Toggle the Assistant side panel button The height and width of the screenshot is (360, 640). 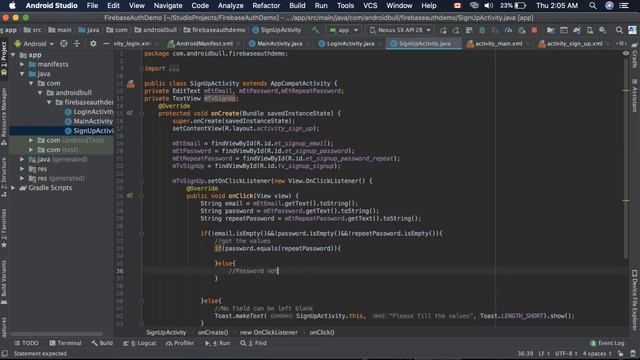click(x=635, y=96)
